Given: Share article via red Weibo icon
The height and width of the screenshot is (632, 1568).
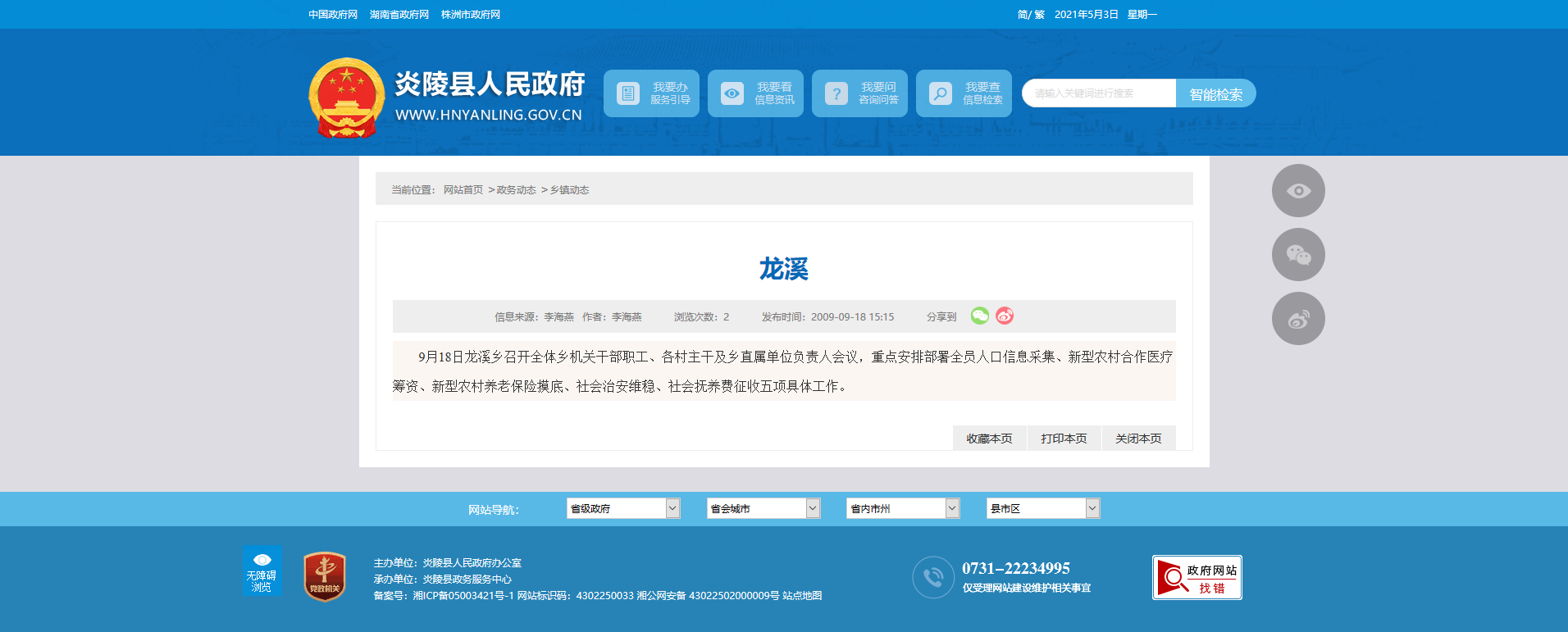Looking at the screenshot, I should [1005, 316].
